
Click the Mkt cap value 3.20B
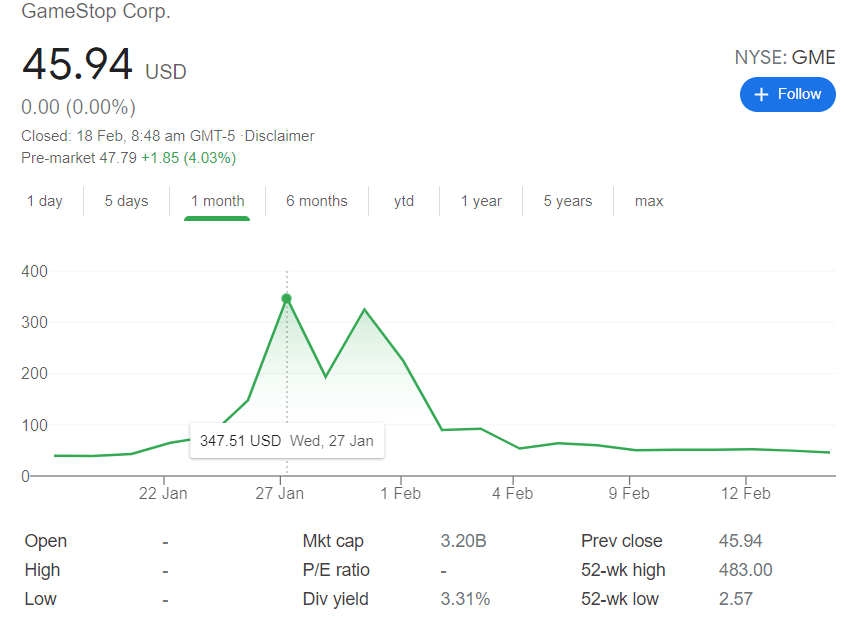point(463,541)
